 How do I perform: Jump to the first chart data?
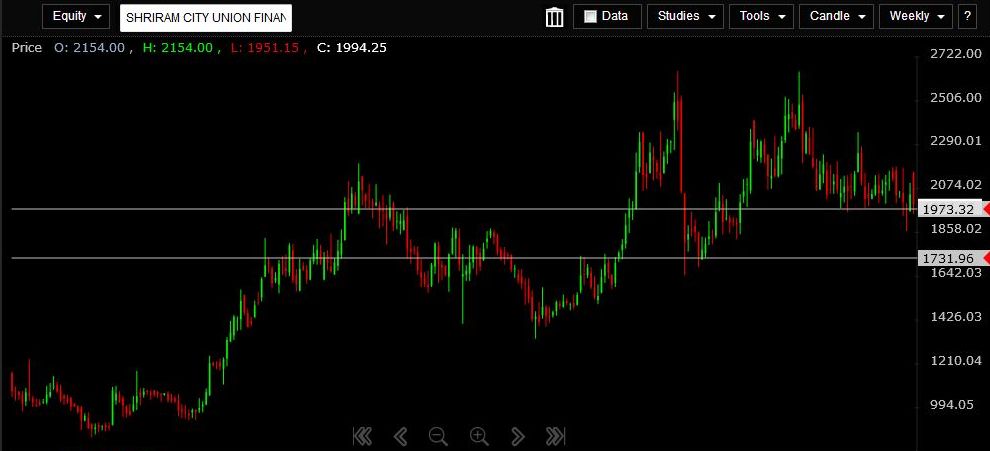click(362, 436)
